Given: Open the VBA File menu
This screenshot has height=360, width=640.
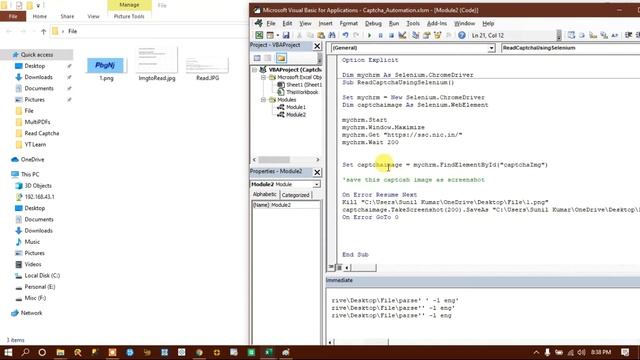Looking at the screenshot, I should [271, 24].
